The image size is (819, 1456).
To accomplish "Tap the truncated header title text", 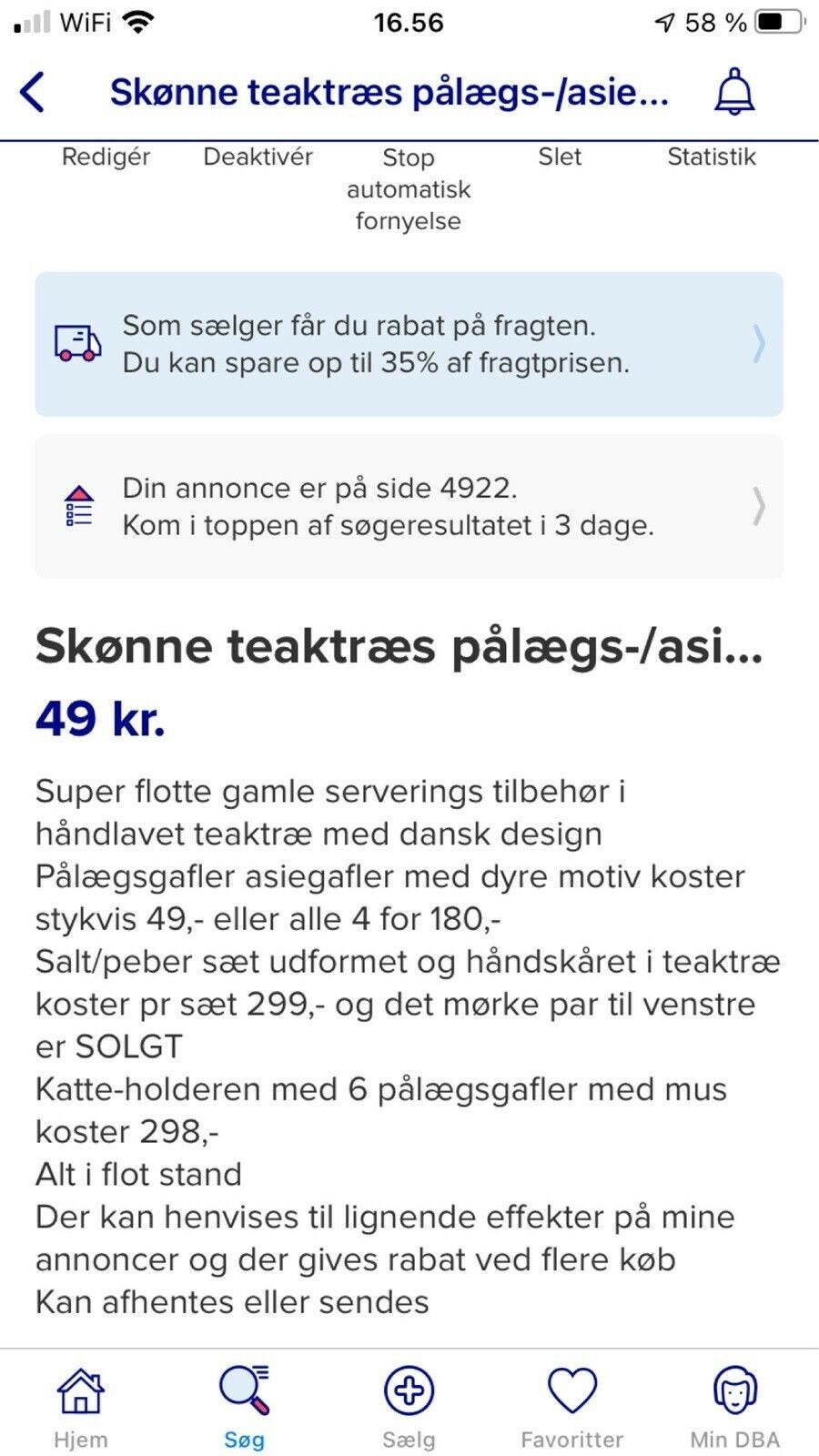I will point(389,92).
